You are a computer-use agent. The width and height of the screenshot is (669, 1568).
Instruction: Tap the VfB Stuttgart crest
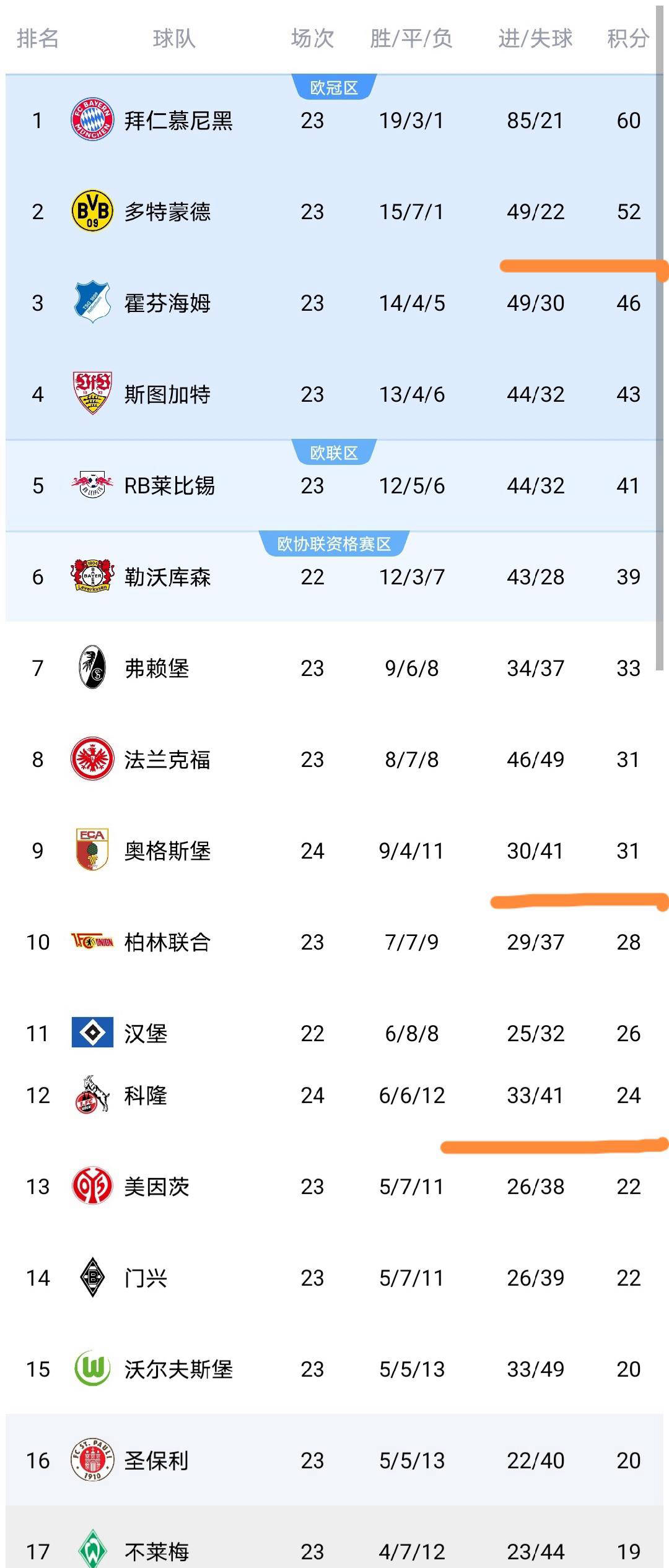point(92,393)
